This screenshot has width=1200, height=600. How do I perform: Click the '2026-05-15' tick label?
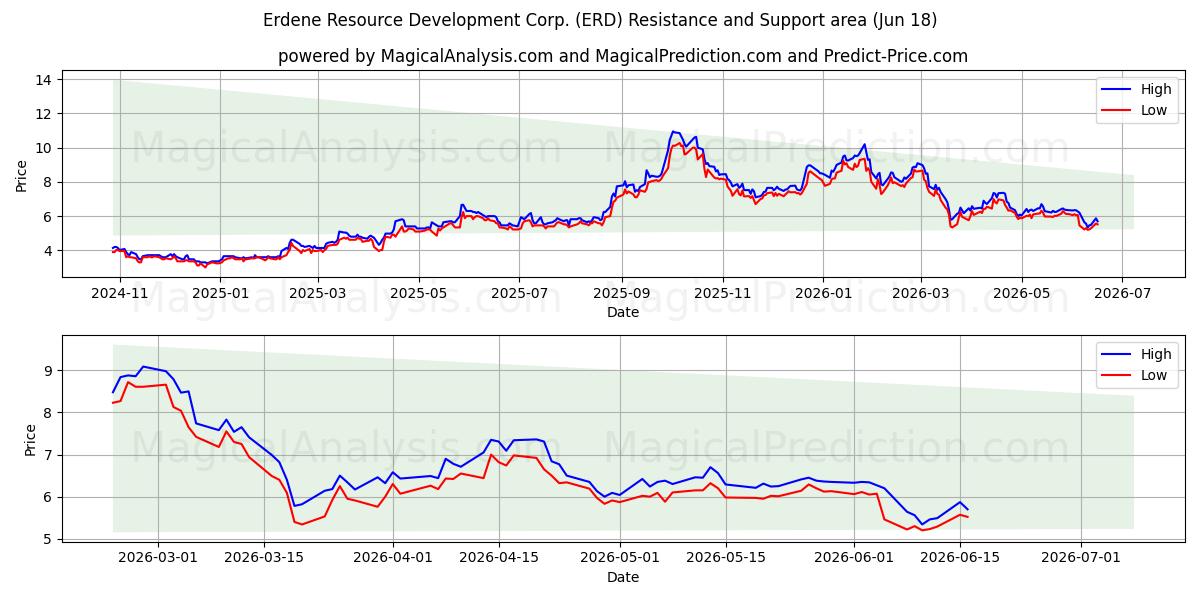tap(725, 558)
